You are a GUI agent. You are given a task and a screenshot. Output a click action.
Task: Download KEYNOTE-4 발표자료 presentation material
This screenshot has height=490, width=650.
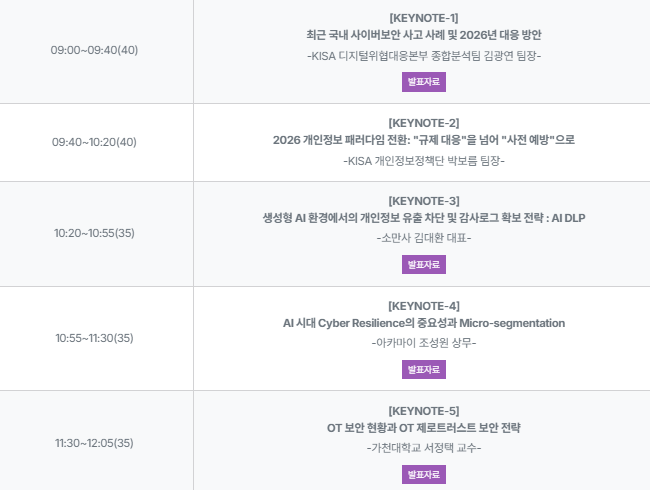pos(423,369)
